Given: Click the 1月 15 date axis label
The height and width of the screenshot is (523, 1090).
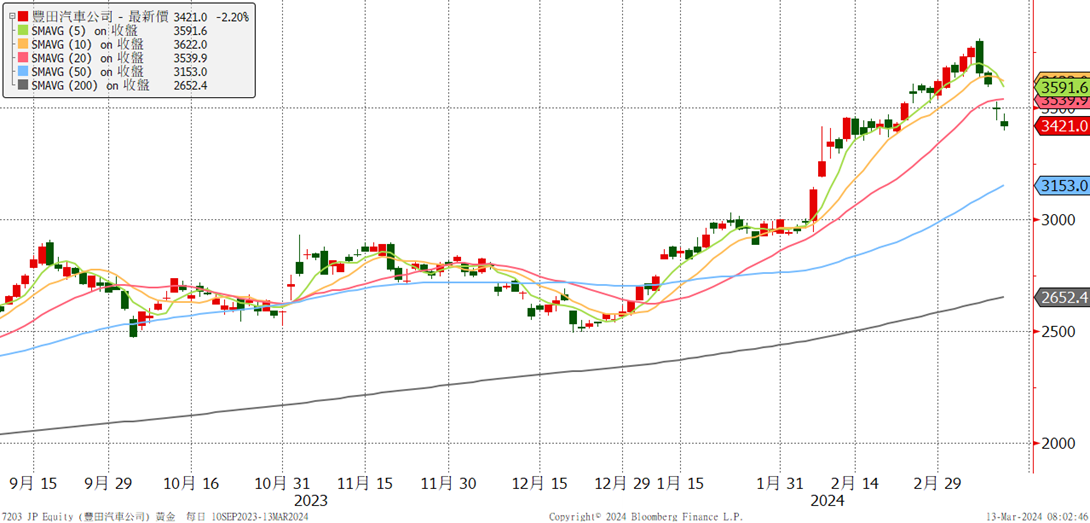Looking at the screenshot, I should tap(680, 482).
